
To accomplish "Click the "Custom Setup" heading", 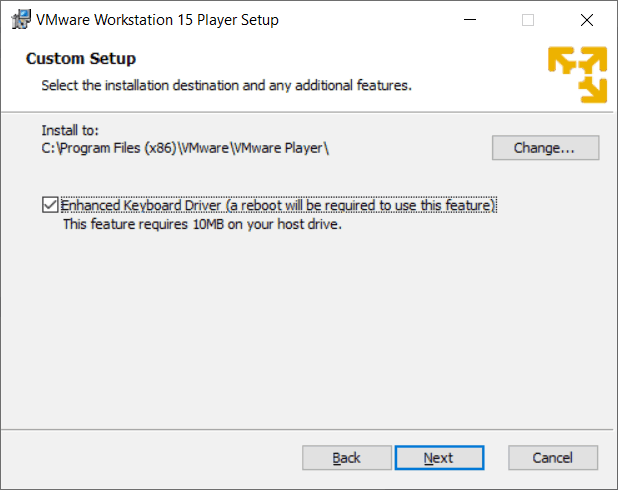I will 81,59.
